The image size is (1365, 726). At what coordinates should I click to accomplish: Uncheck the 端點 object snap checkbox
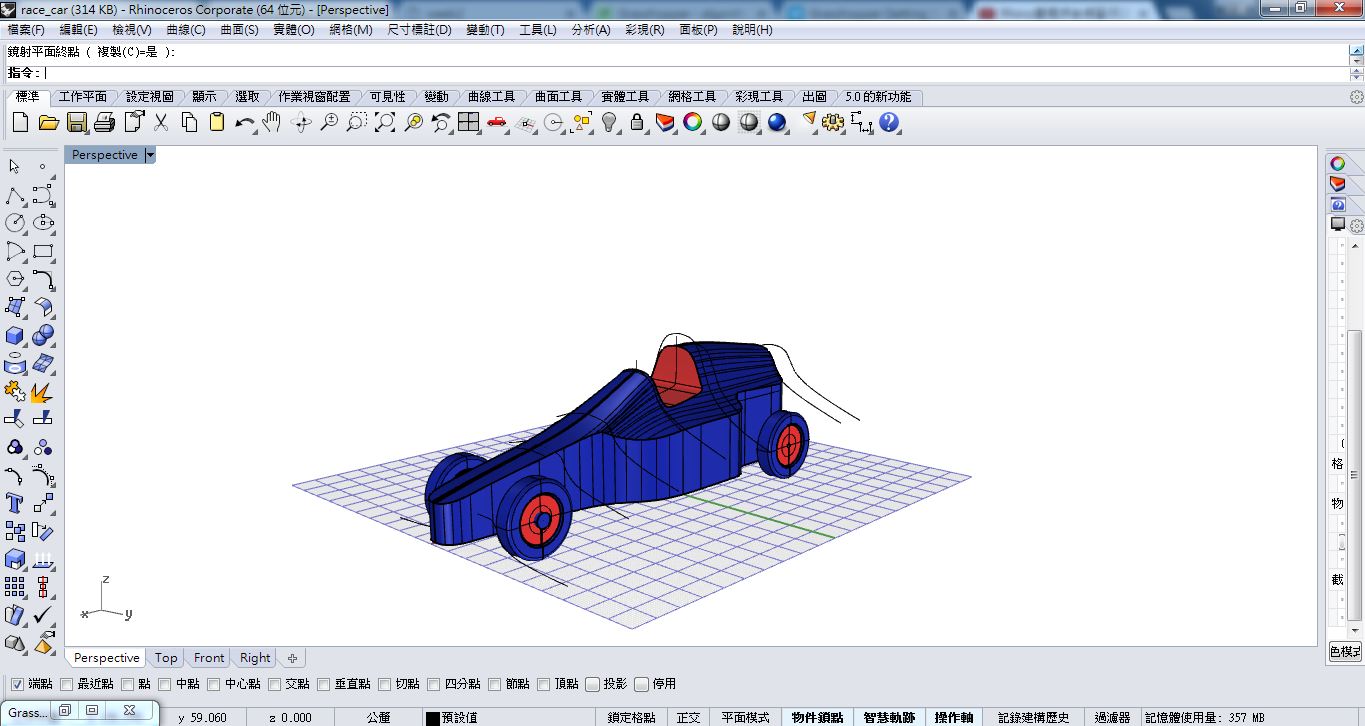(x=16, y=684)
